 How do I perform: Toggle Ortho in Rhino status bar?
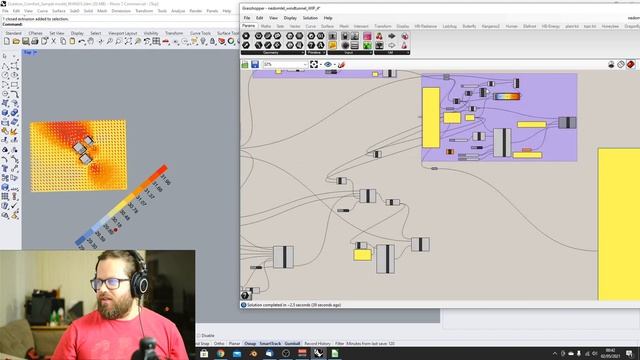pos(219,344)
